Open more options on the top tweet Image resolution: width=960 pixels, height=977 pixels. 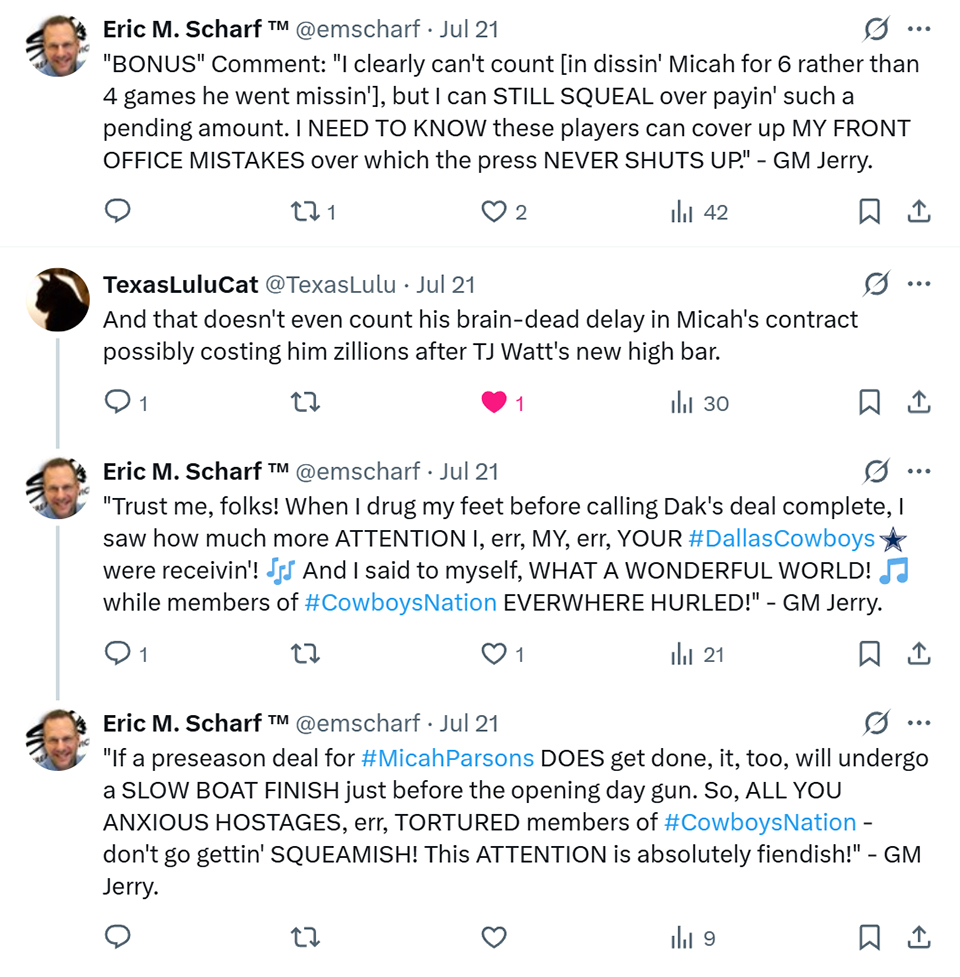tap(918, 30)
